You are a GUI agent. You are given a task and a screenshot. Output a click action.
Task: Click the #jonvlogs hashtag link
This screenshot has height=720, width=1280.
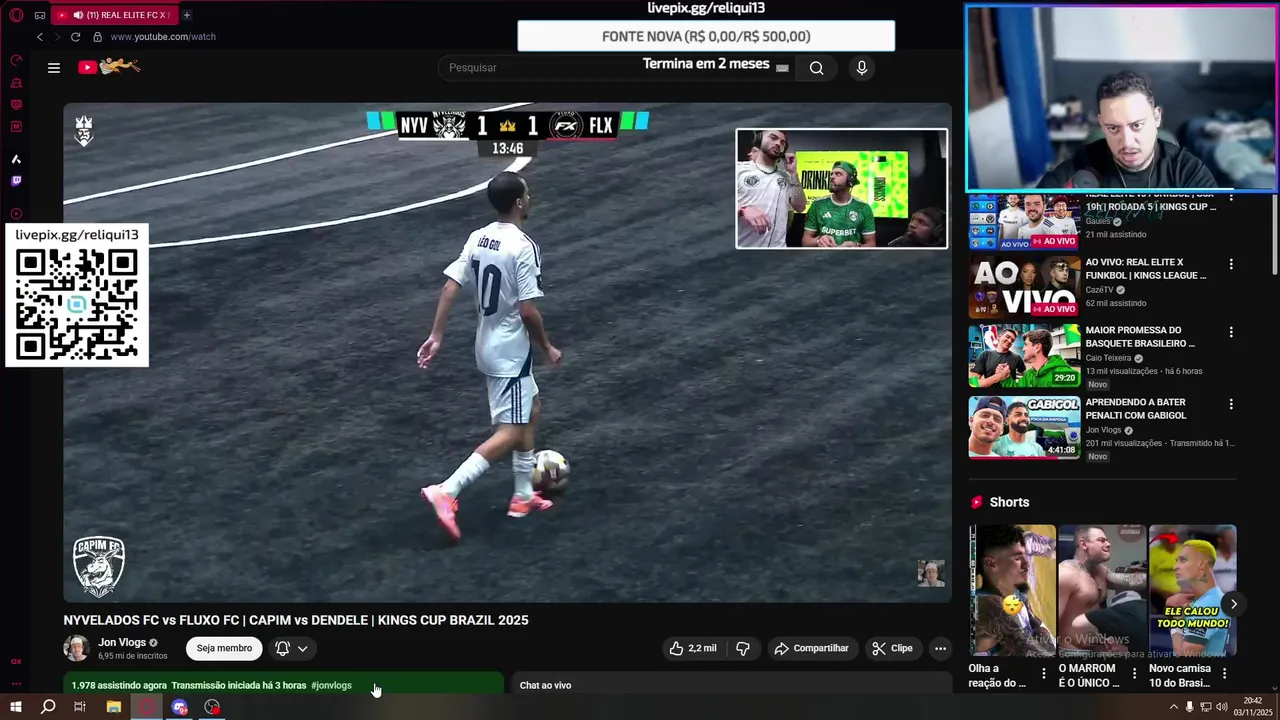tap(331, 685)
